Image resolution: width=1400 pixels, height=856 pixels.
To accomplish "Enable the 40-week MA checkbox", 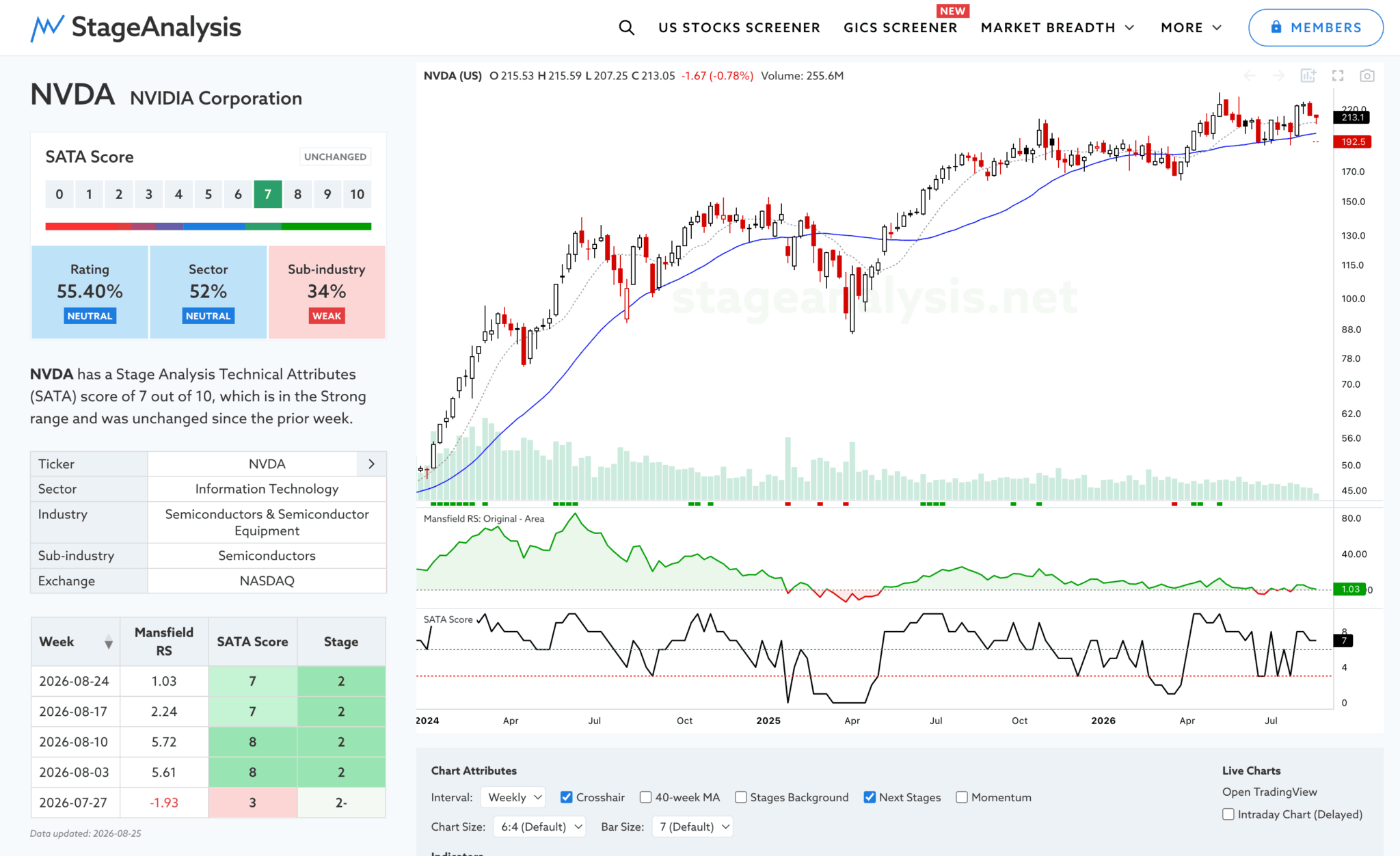I will pyautogui.click(x=645, y=797).
